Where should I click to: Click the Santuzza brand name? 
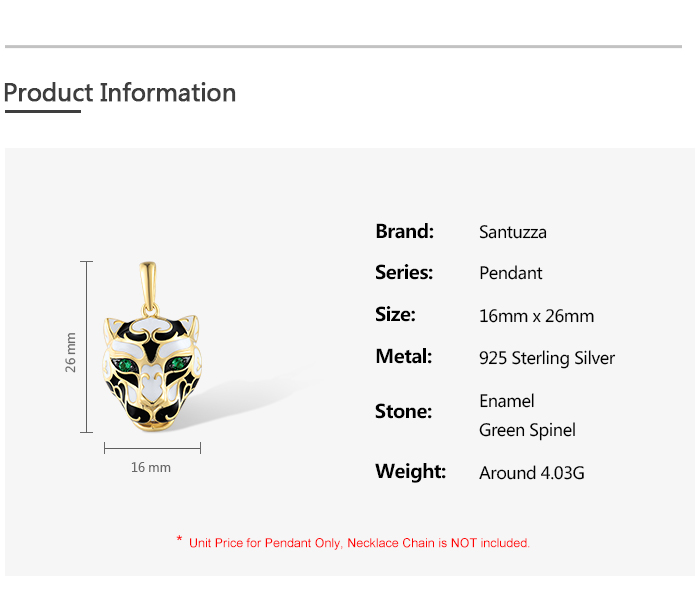coord(512,232)
